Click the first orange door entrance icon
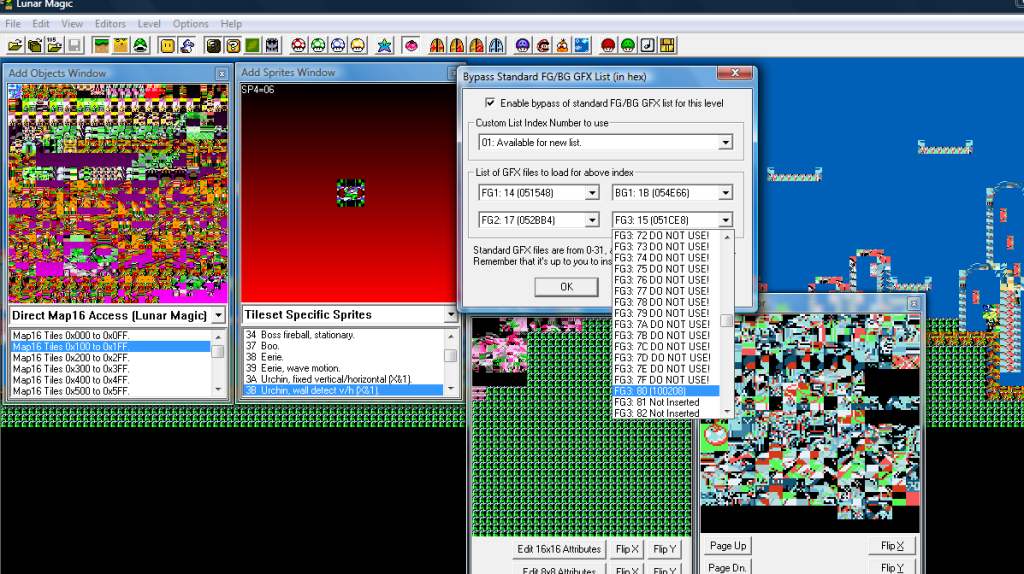 coord(437,46)
